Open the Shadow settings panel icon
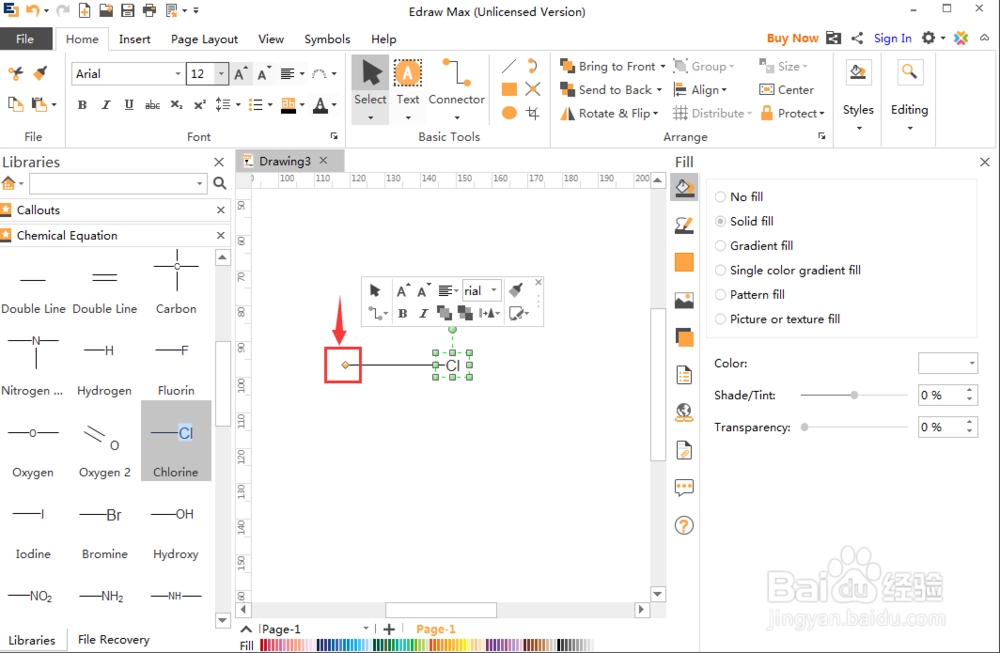This screenshot has width=1000, height=653. coord(684,337)
